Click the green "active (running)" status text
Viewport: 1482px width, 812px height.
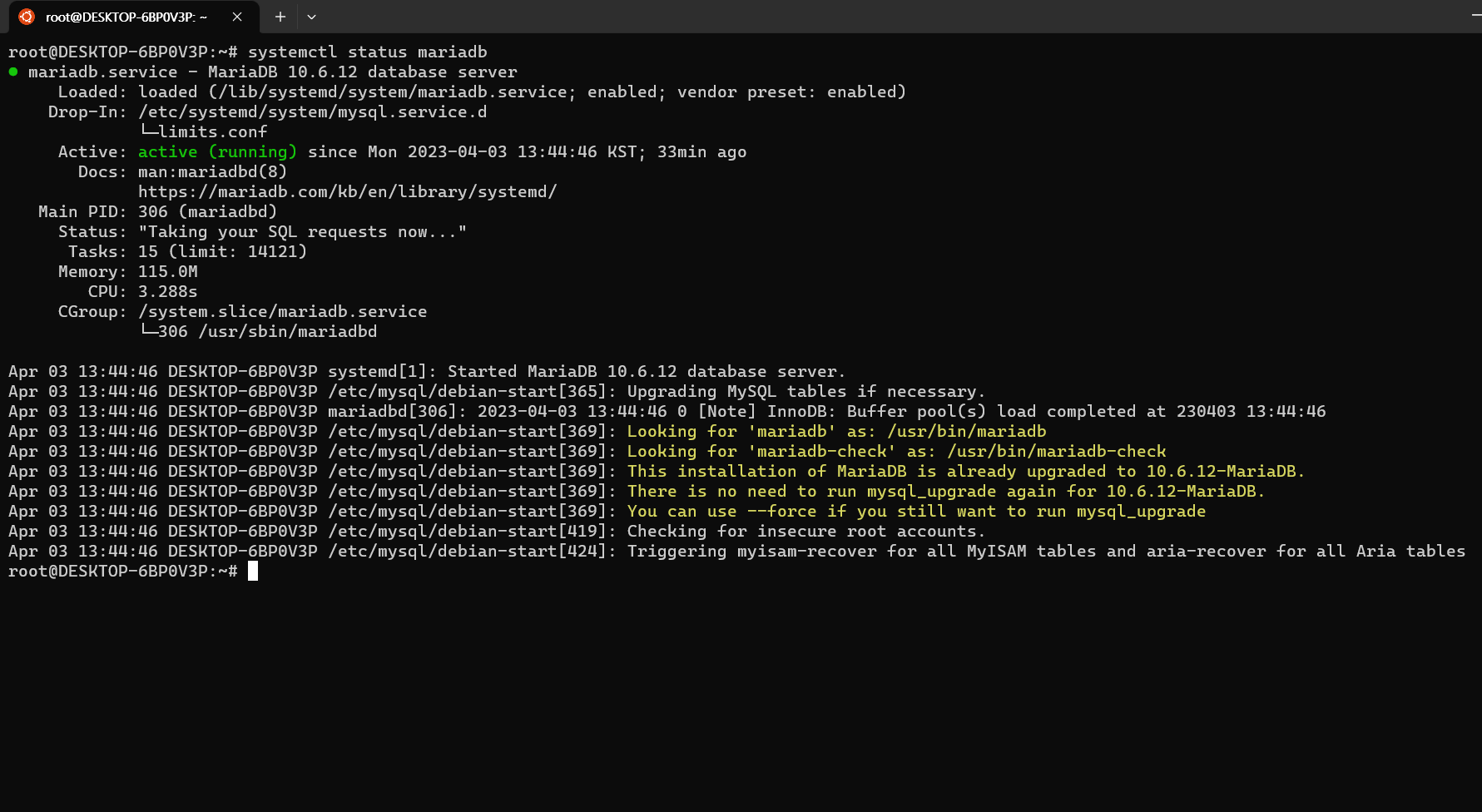coord(217,152)
